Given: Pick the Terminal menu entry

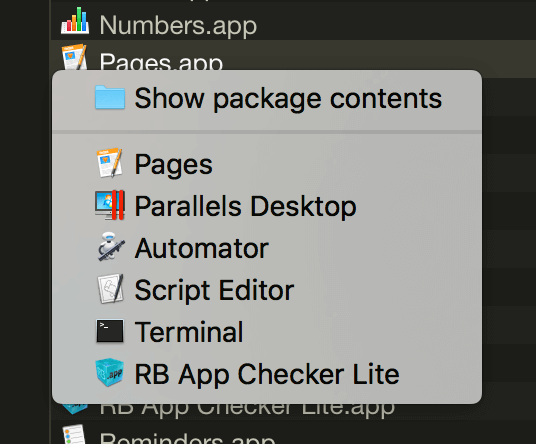Looking at the screenshot, I should point(267,332).
